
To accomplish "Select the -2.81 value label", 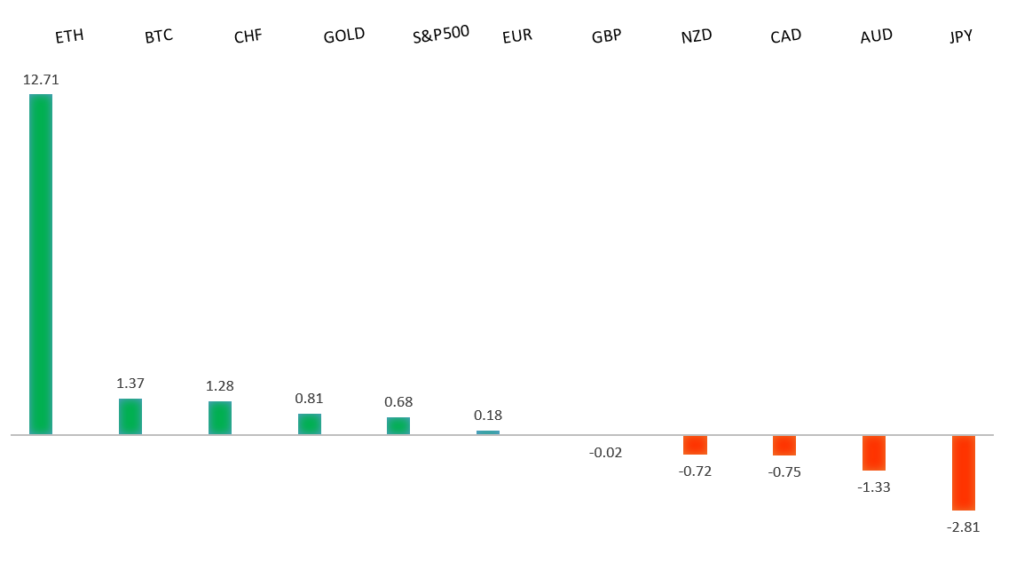I will point(963,526).
